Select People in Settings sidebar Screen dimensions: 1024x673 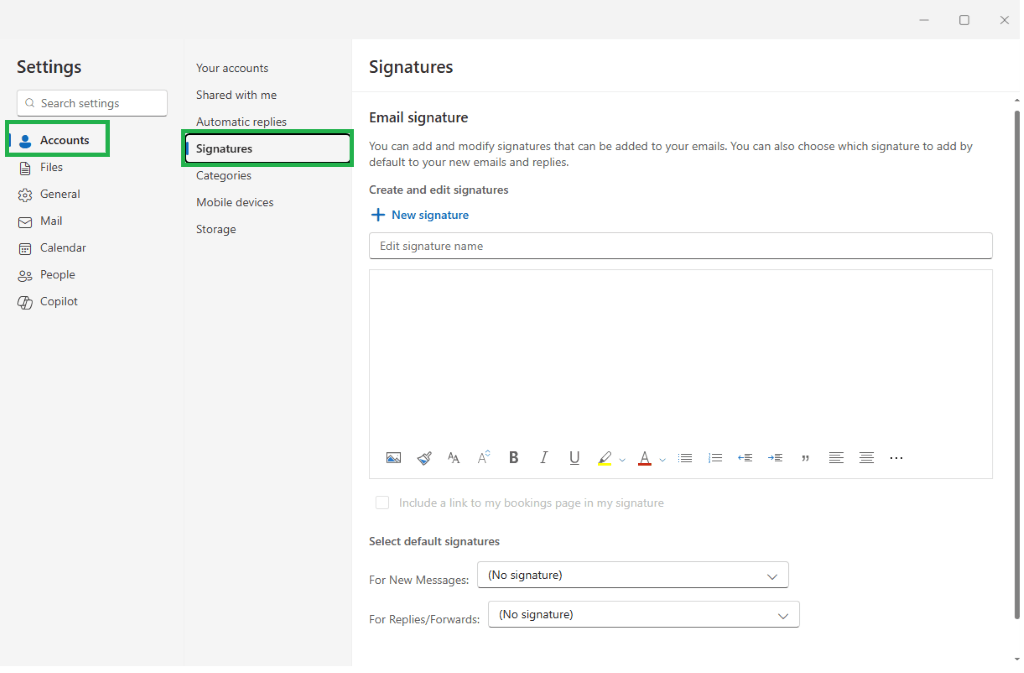(x=57, y=274)
